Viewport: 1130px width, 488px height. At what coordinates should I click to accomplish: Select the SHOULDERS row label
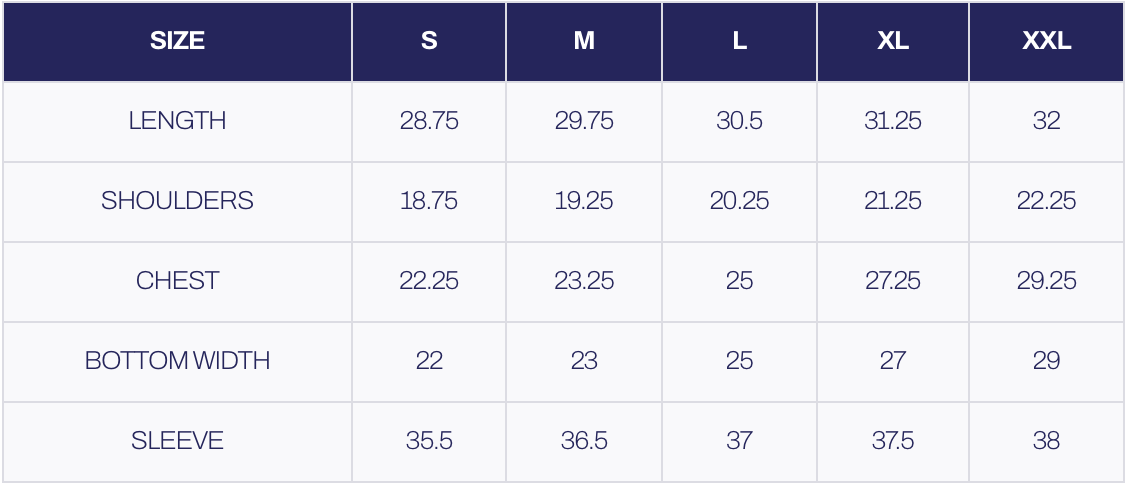pyautogui.click(x=177, y=201)
